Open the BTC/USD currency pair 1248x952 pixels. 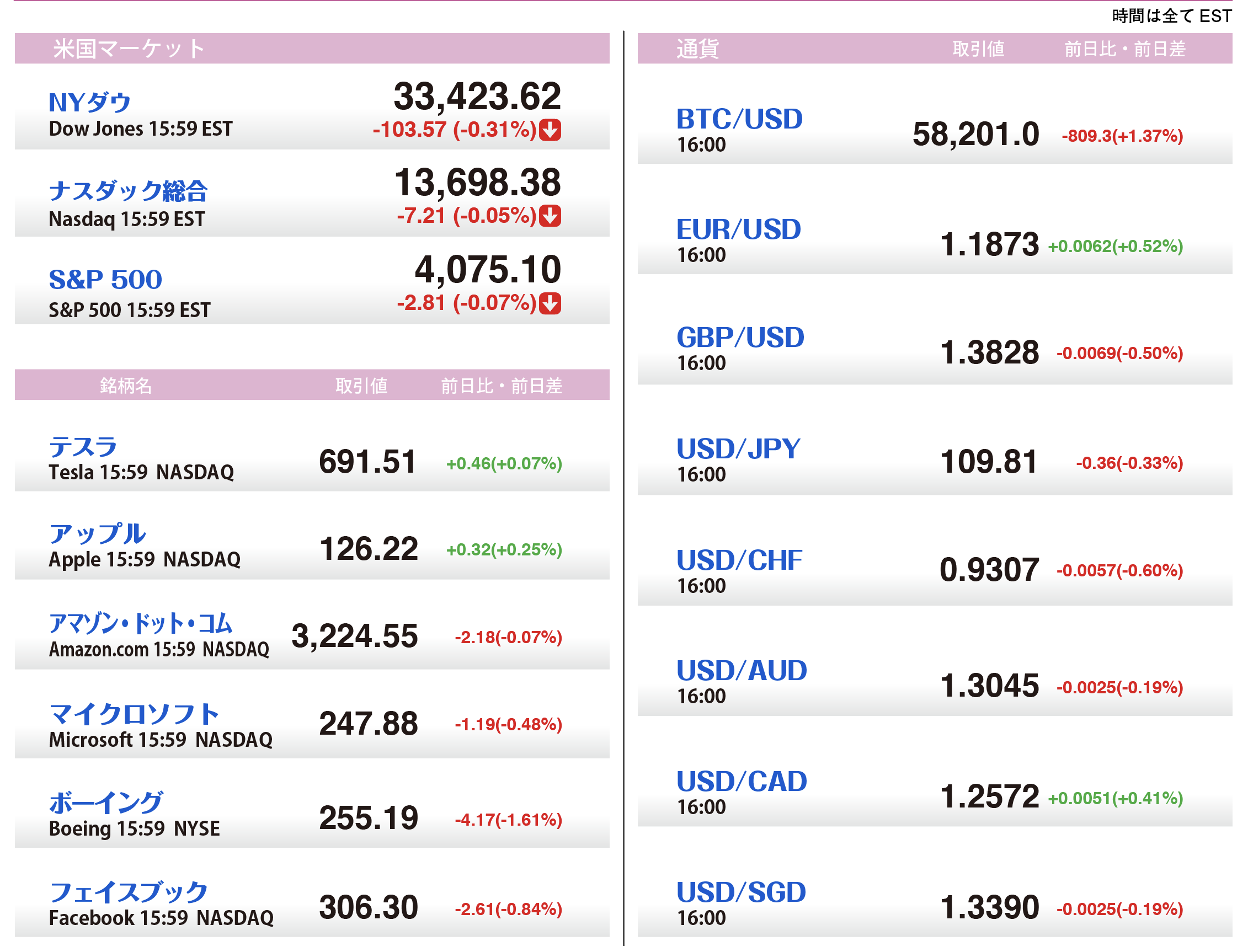739,119
